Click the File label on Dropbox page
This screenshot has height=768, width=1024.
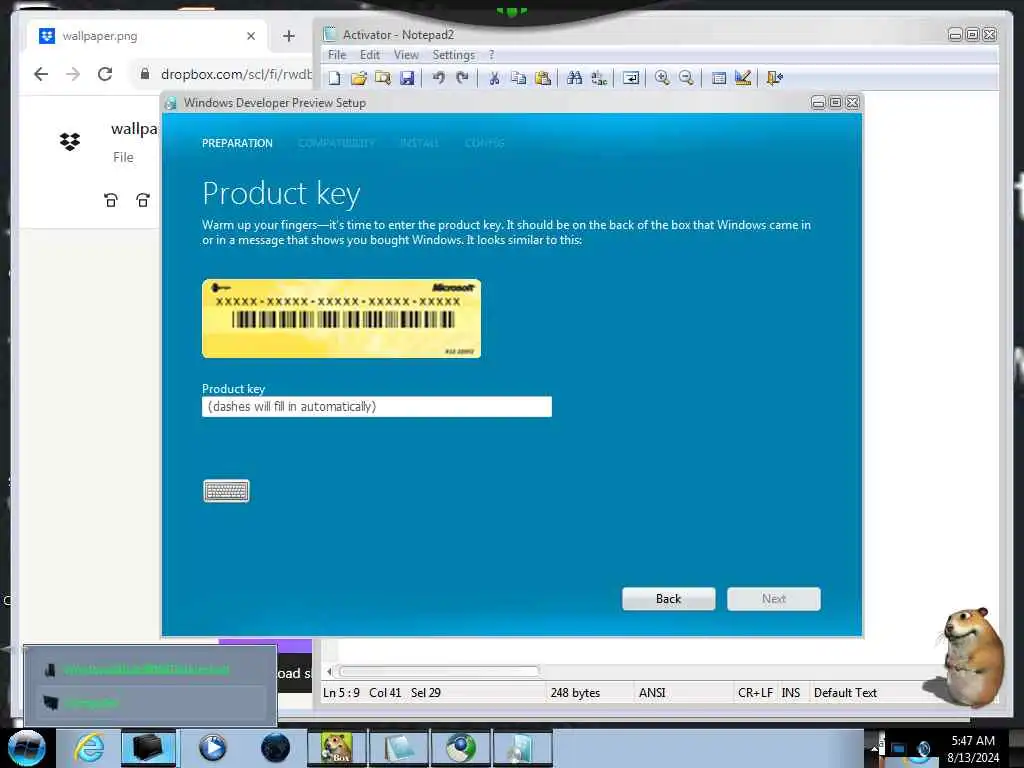tap(123, 157)
